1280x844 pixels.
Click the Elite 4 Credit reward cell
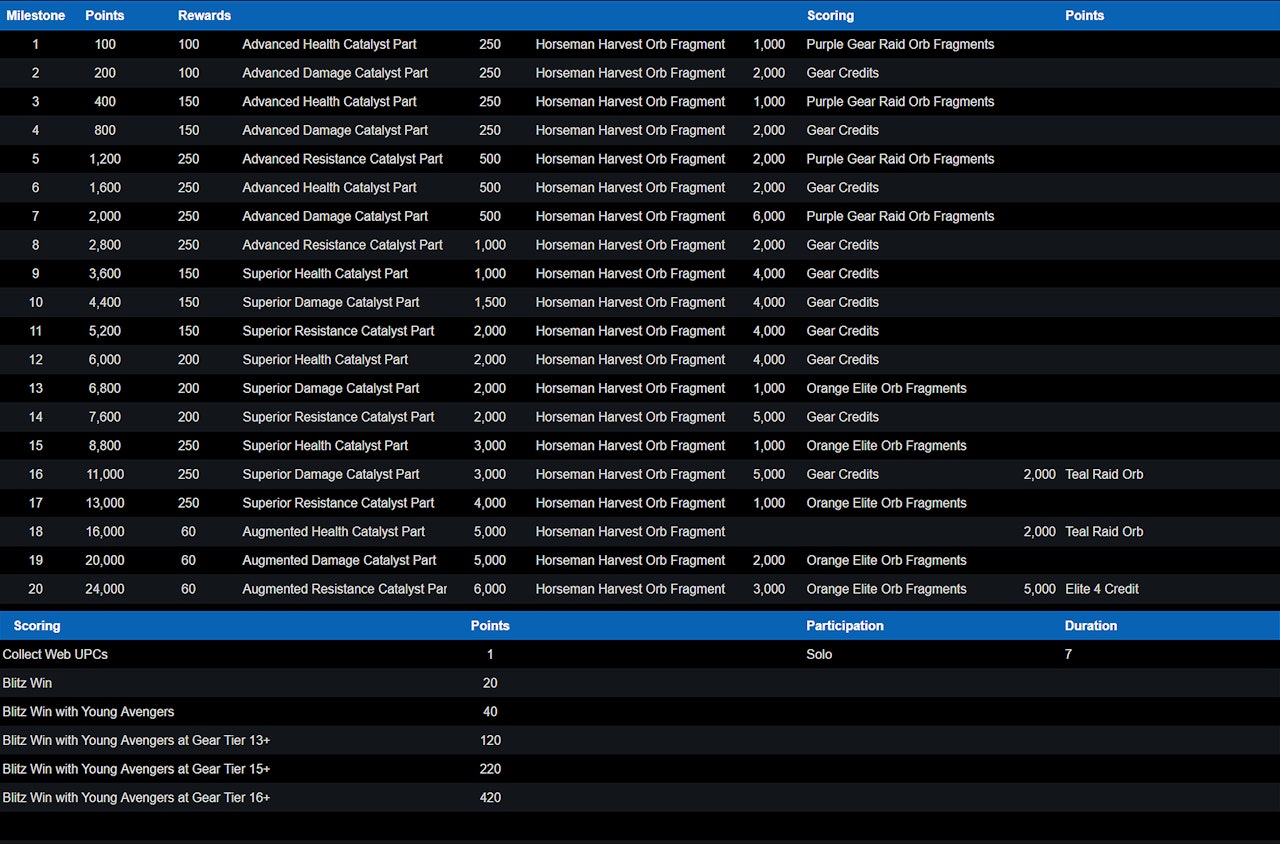[x=1102, y=589]
